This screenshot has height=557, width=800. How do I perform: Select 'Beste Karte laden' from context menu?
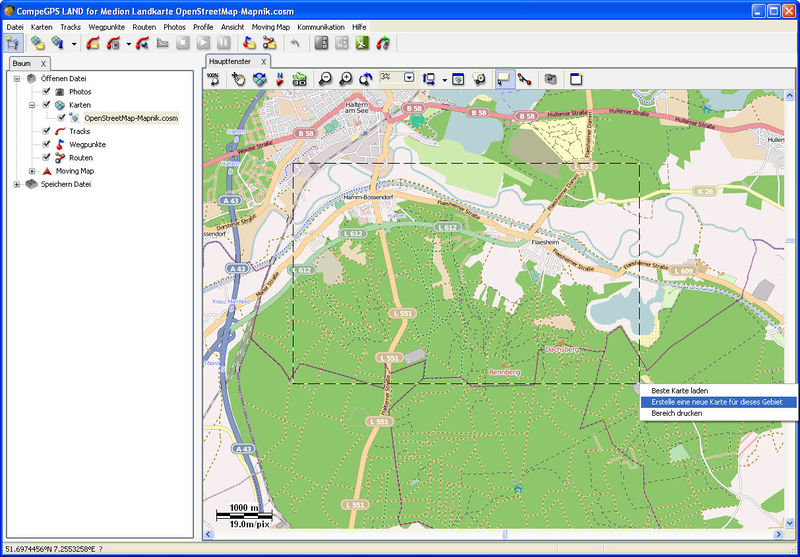click(680, 390)
